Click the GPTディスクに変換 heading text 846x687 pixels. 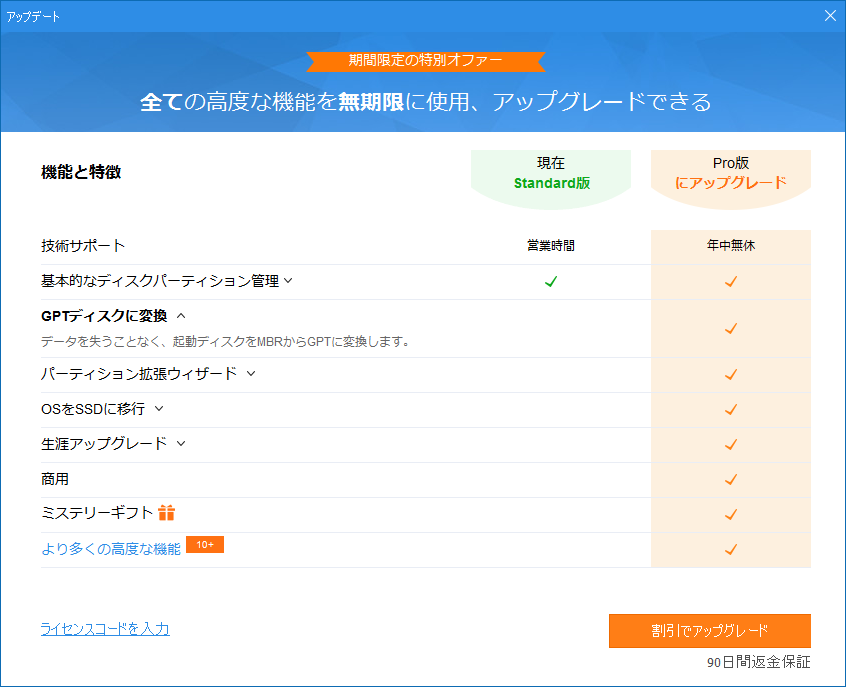104,316
